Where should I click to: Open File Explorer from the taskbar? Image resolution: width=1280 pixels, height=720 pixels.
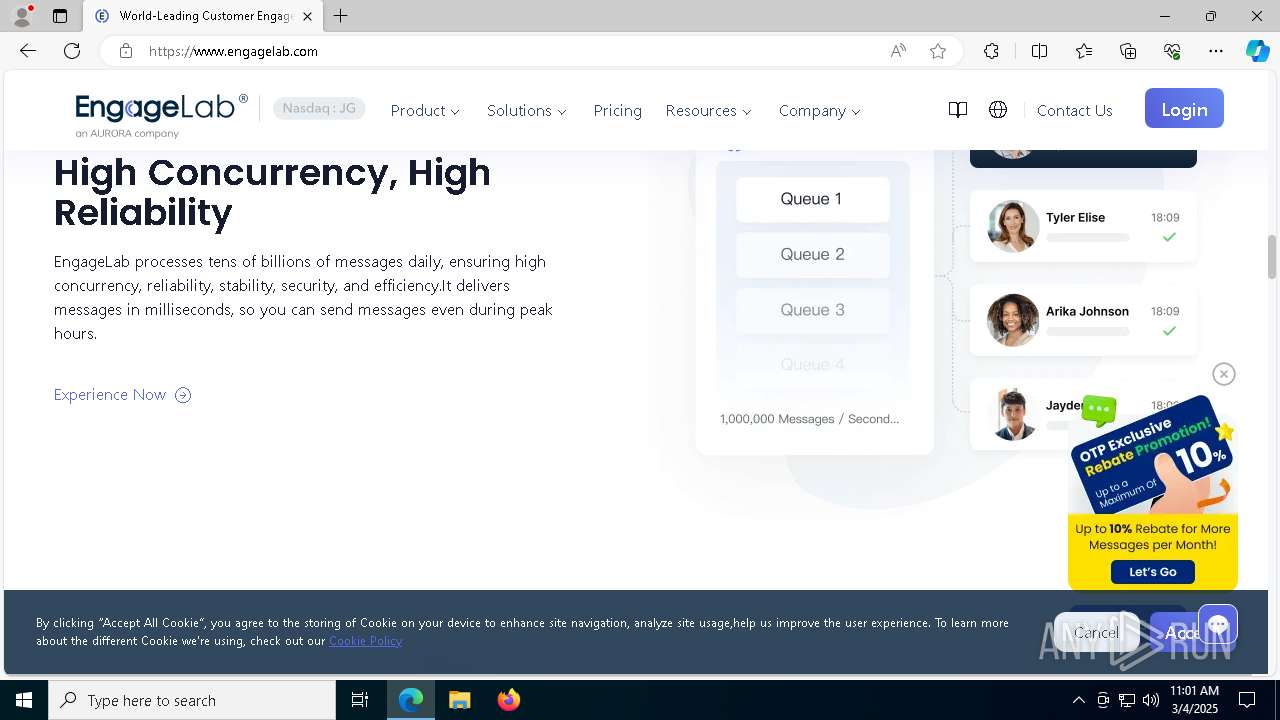460,700
